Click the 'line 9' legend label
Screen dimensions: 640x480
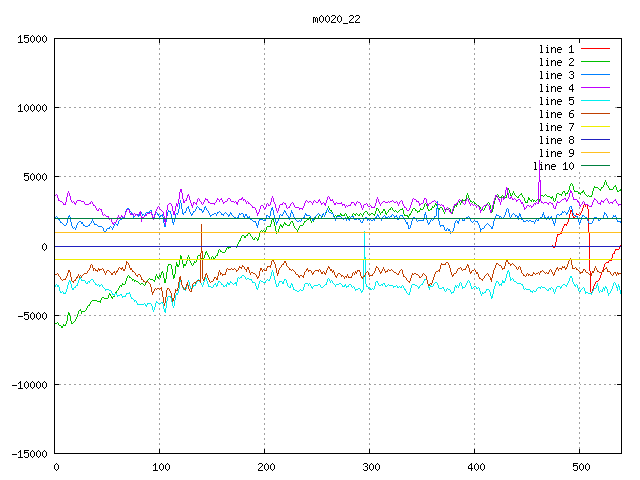(x=557, y=153)
